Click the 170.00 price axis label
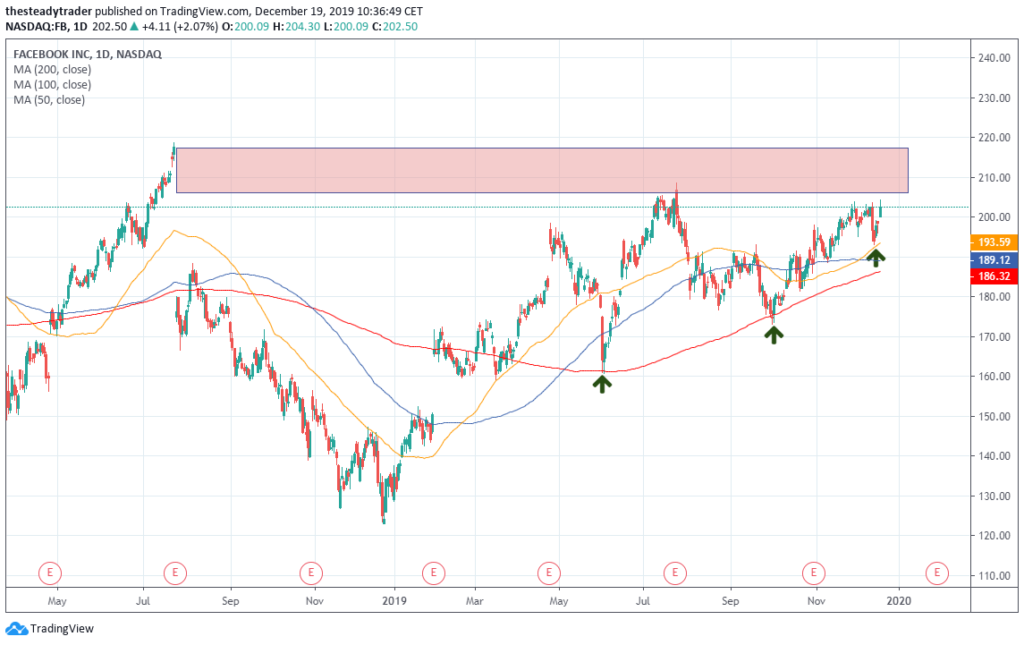 coord(994,337)
